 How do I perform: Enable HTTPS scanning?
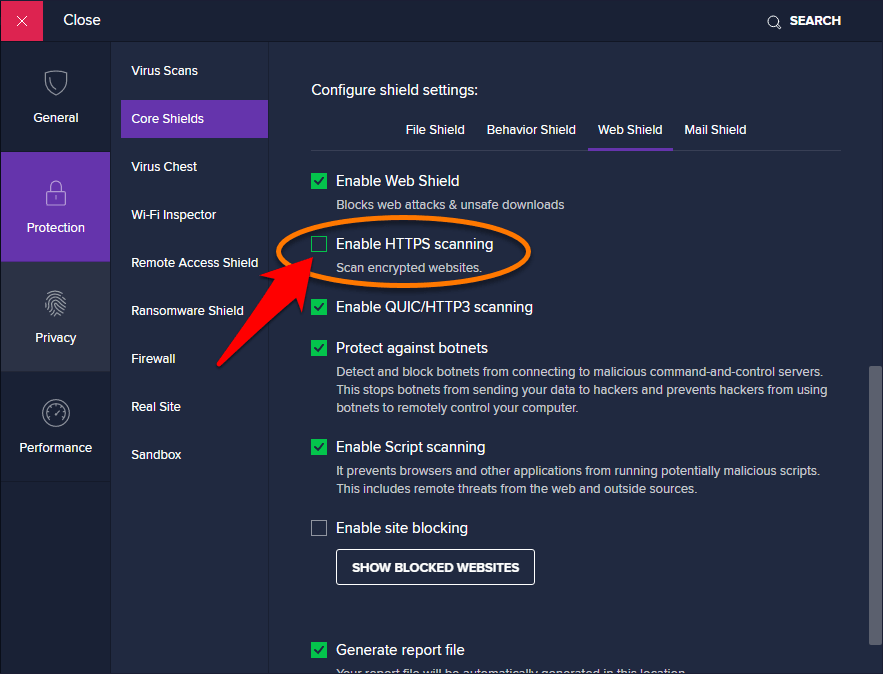point(318,243)
